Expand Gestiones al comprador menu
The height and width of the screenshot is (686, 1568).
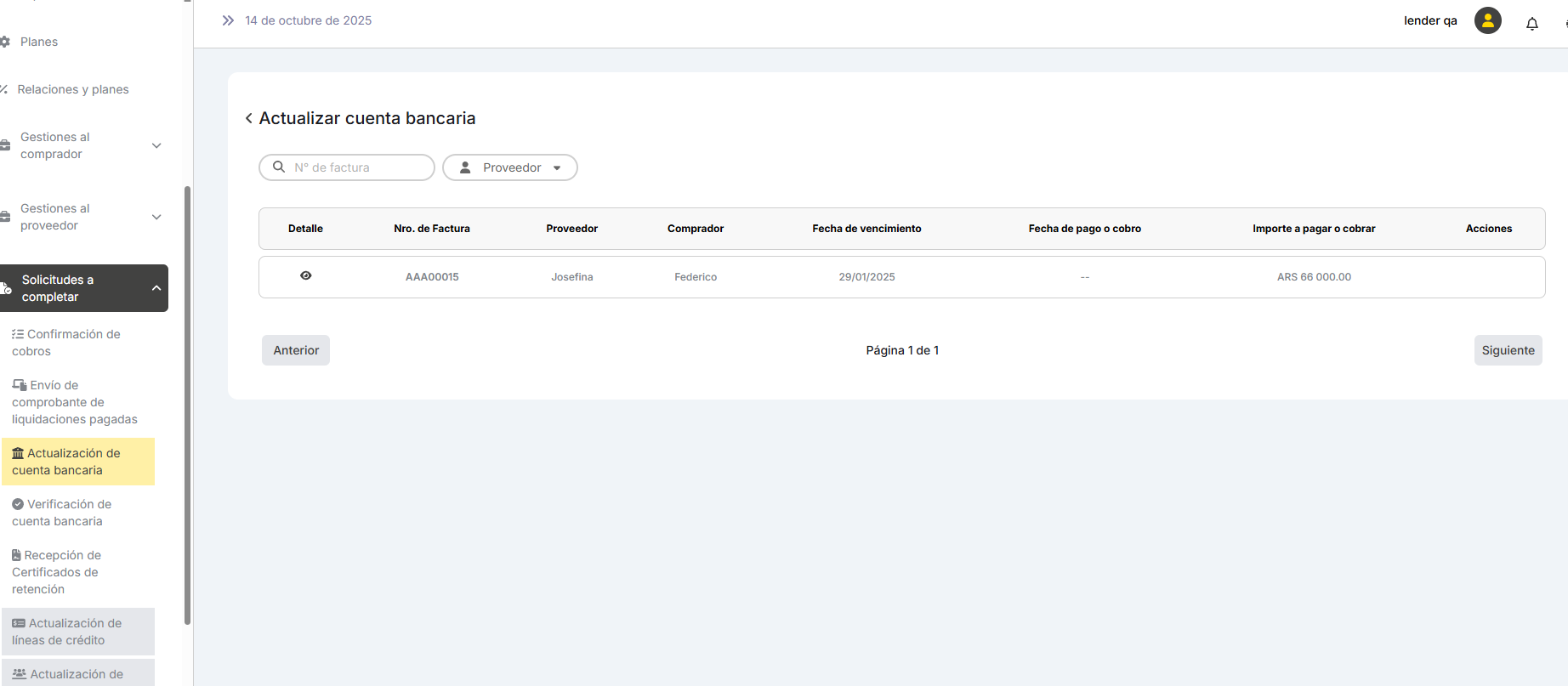(x=156, y=145)
